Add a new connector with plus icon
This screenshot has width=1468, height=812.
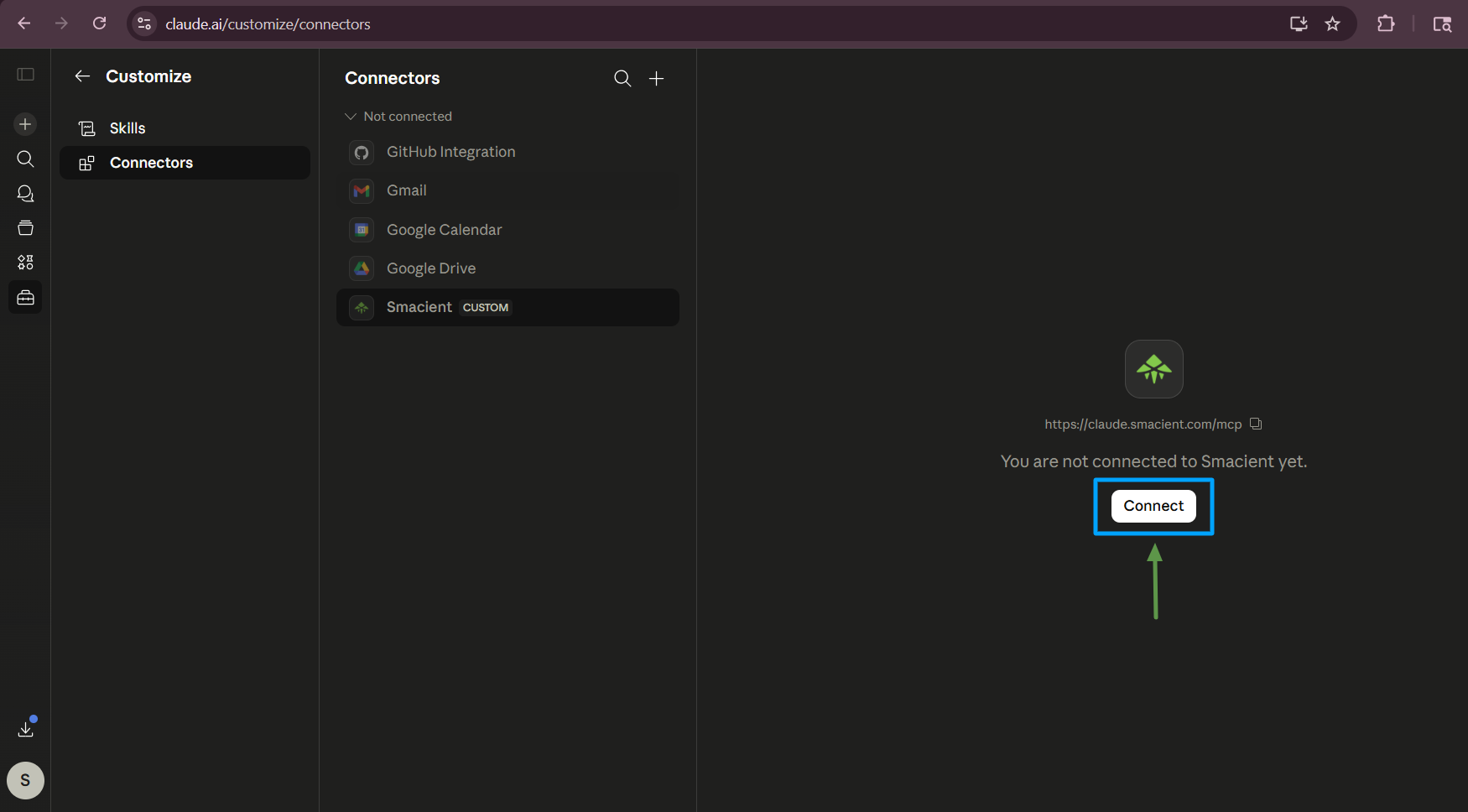[657, 78]
